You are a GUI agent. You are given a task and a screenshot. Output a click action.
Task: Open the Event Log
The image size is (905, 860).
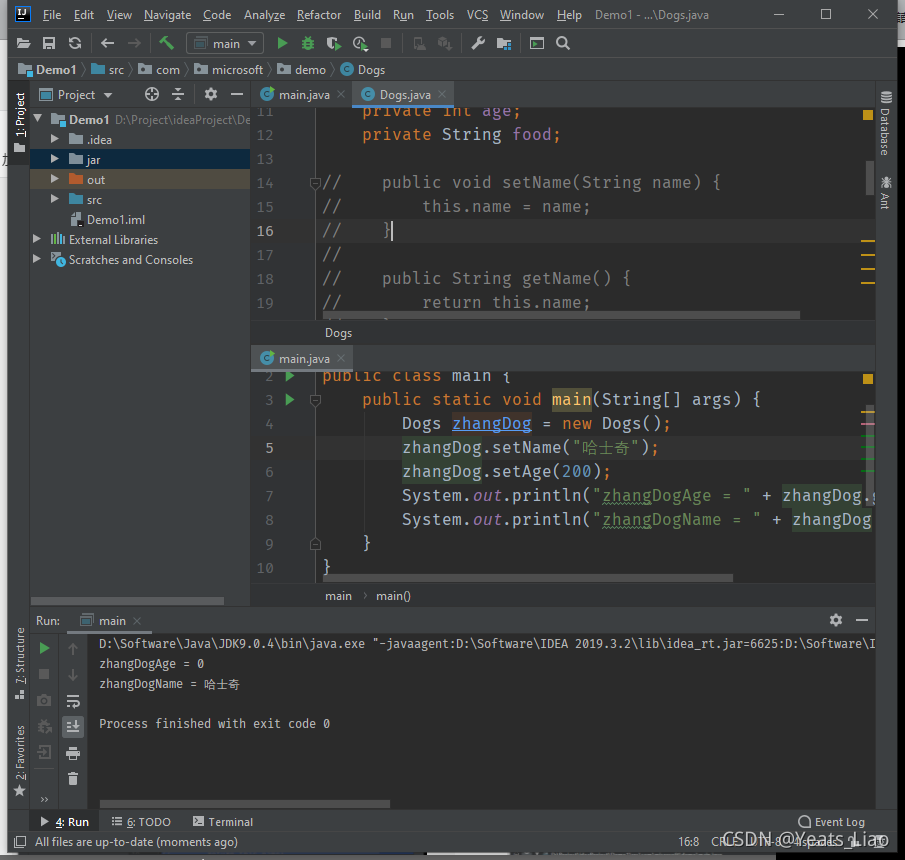831,822
